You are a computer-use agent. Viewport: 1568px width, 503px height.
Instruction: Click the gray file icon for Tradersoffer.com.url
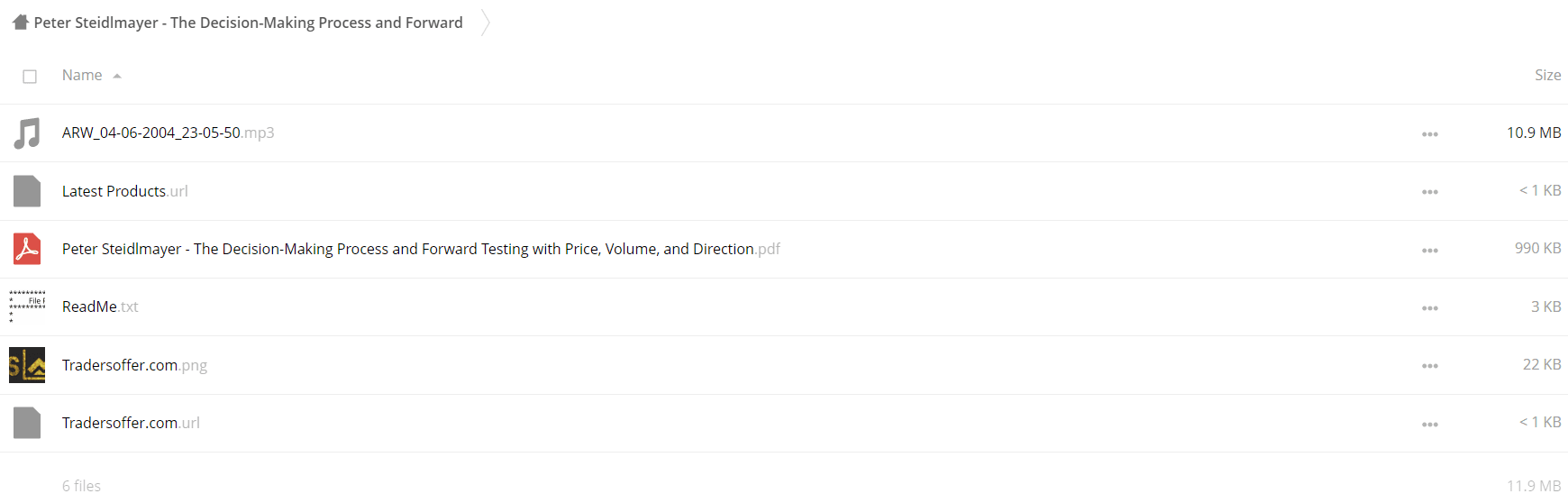(27, 423)
